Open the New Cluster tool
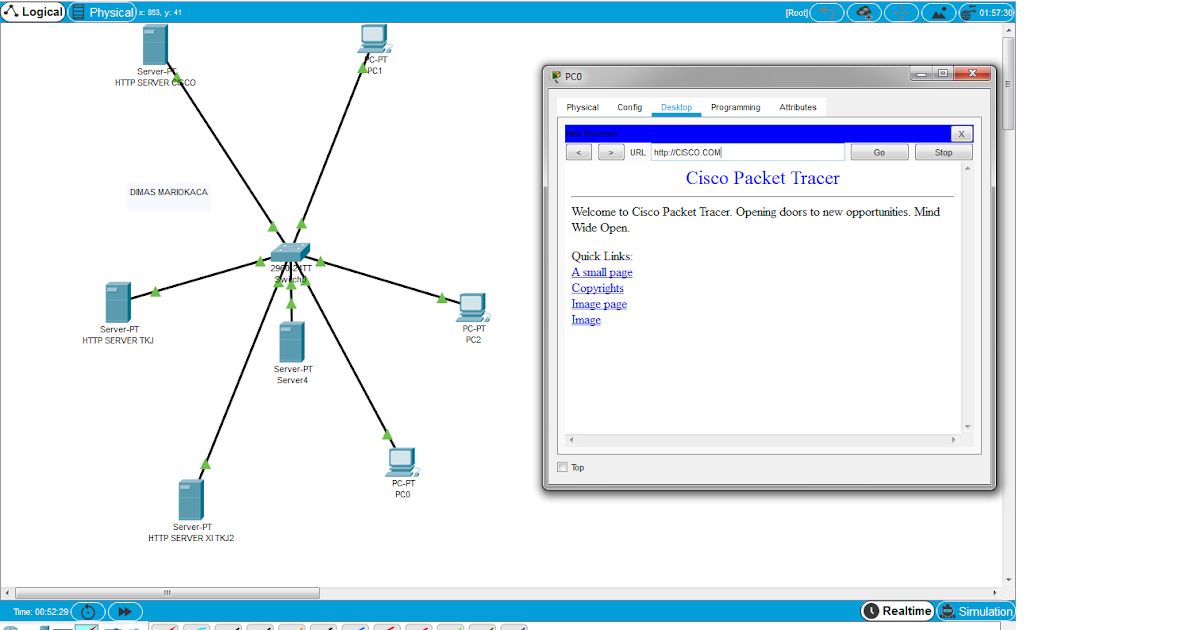This screenshot has height=630, width=1200. [863, 12]
